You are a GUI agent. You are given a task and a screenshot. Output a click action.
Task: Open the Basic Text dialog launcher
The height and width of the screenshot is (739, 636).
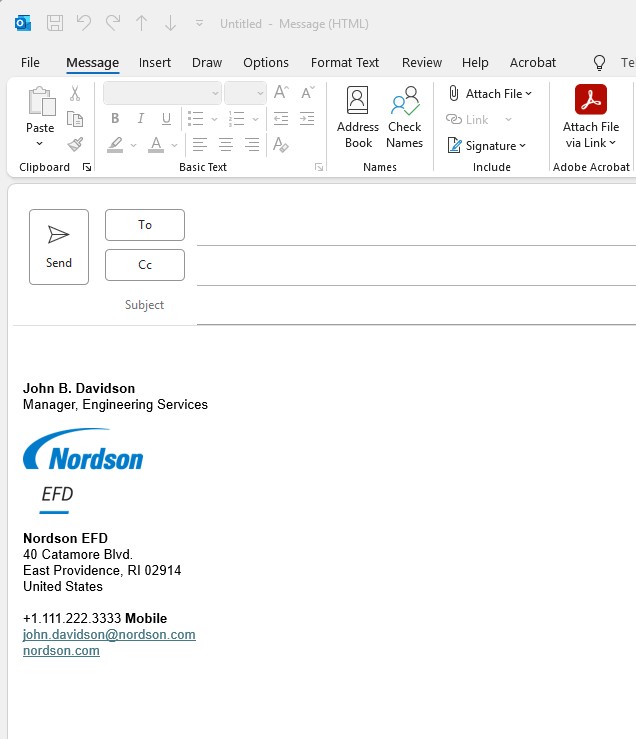click(x=319, y=167)
